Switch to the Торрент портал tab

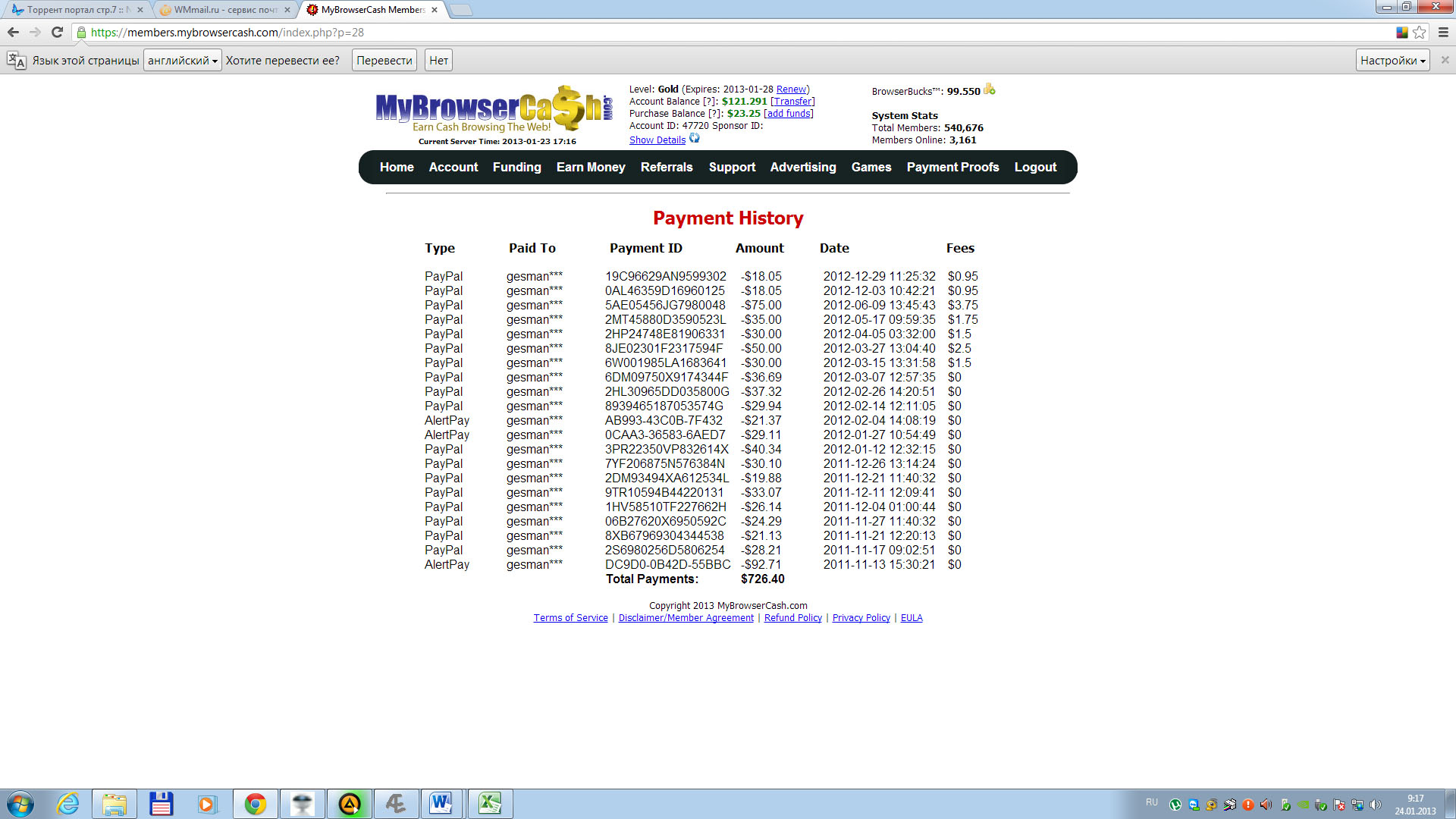[x=76, y=10]
